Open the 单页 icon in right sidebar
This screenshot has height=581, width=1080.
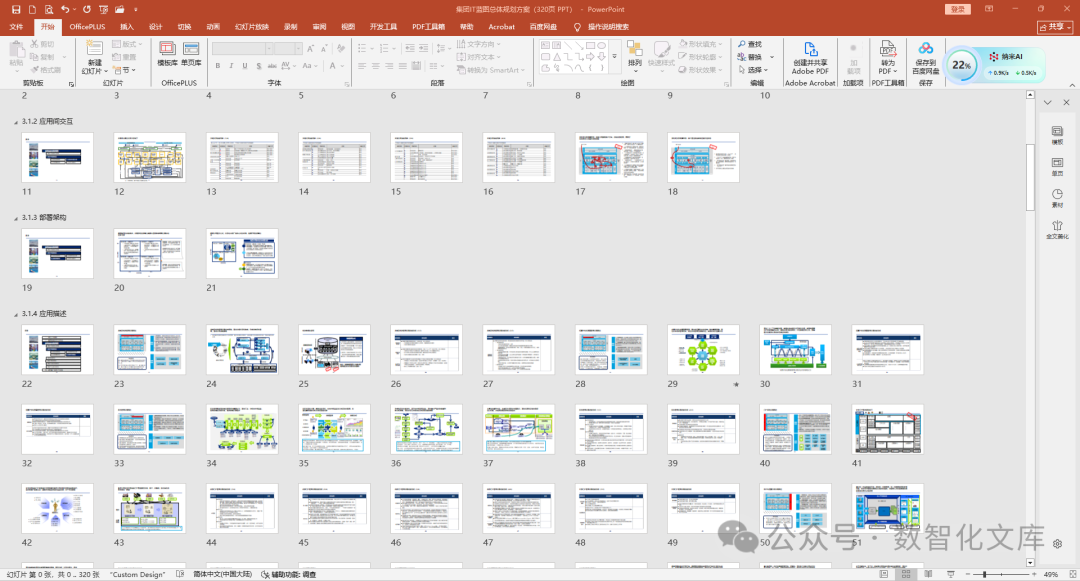point(1057,167)
